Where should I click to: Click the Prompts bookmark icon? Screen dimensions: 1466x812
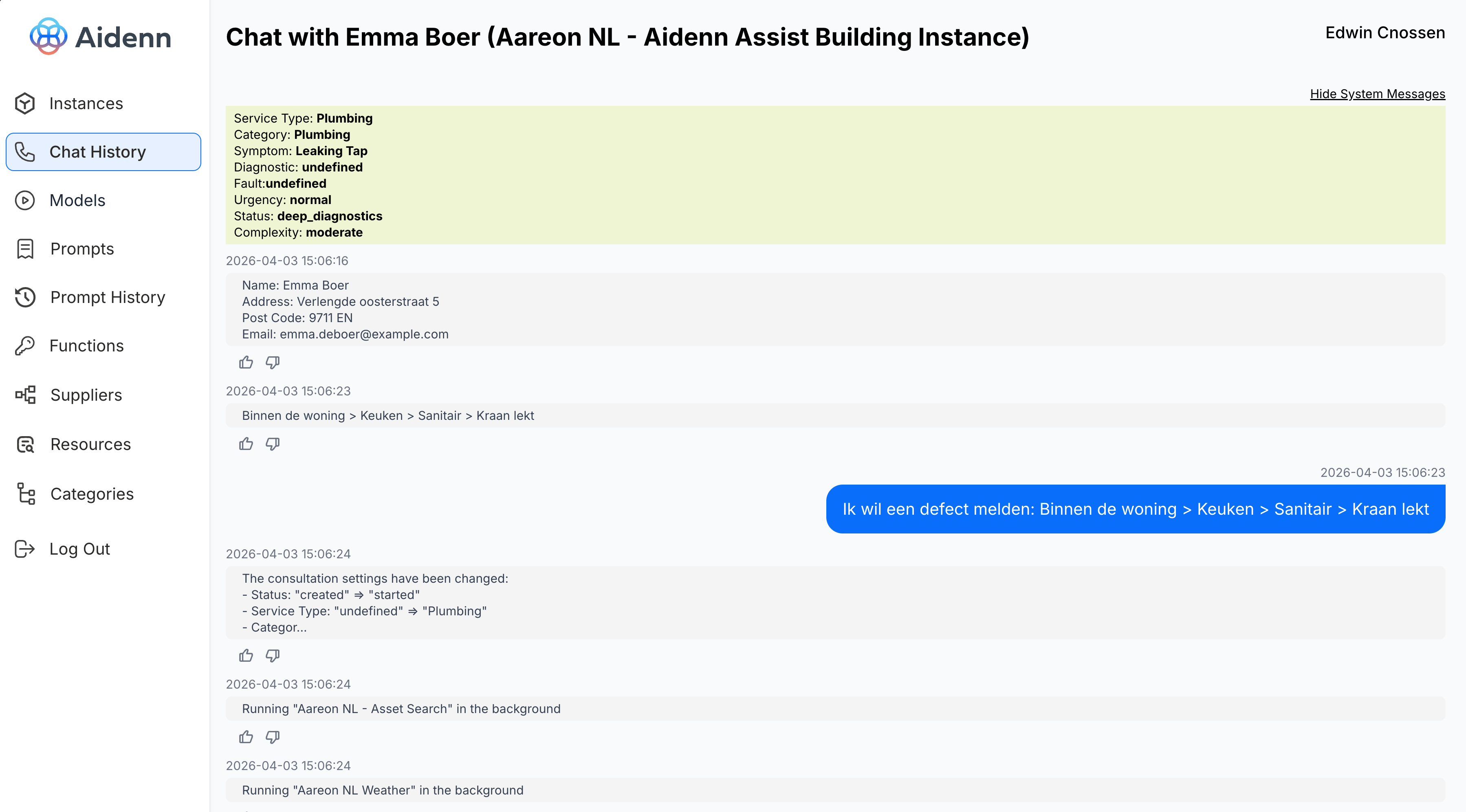(25, 249)
